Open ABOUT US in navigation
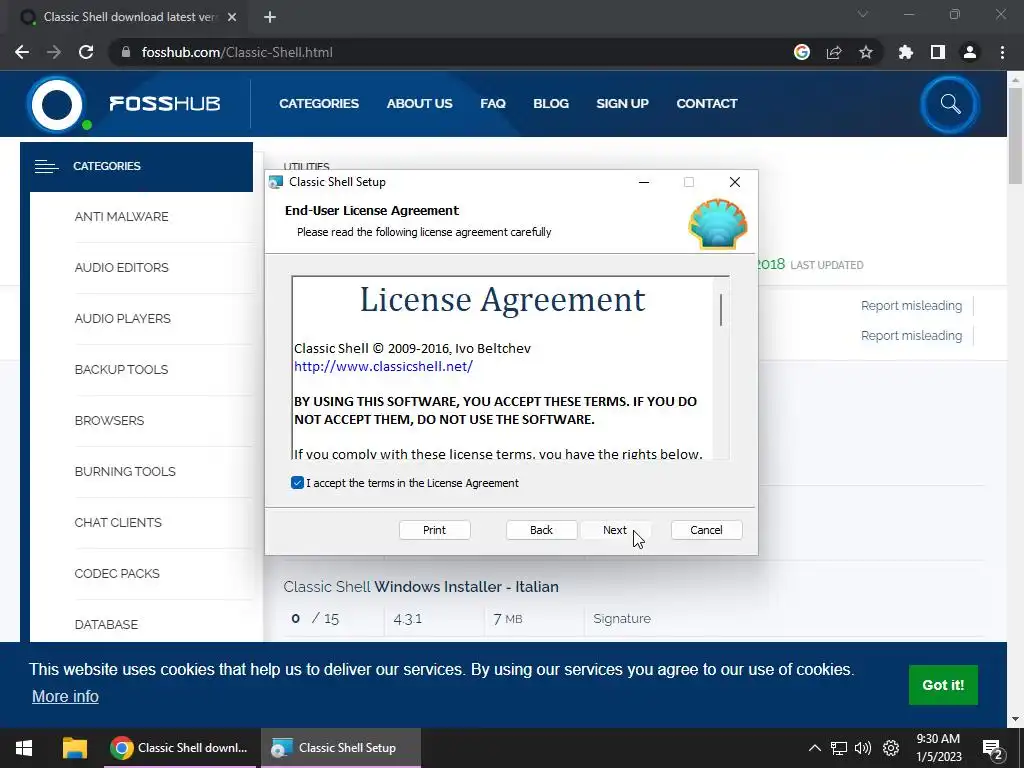The width and height of the screenshot is (1024, 768). click(419, 103)
